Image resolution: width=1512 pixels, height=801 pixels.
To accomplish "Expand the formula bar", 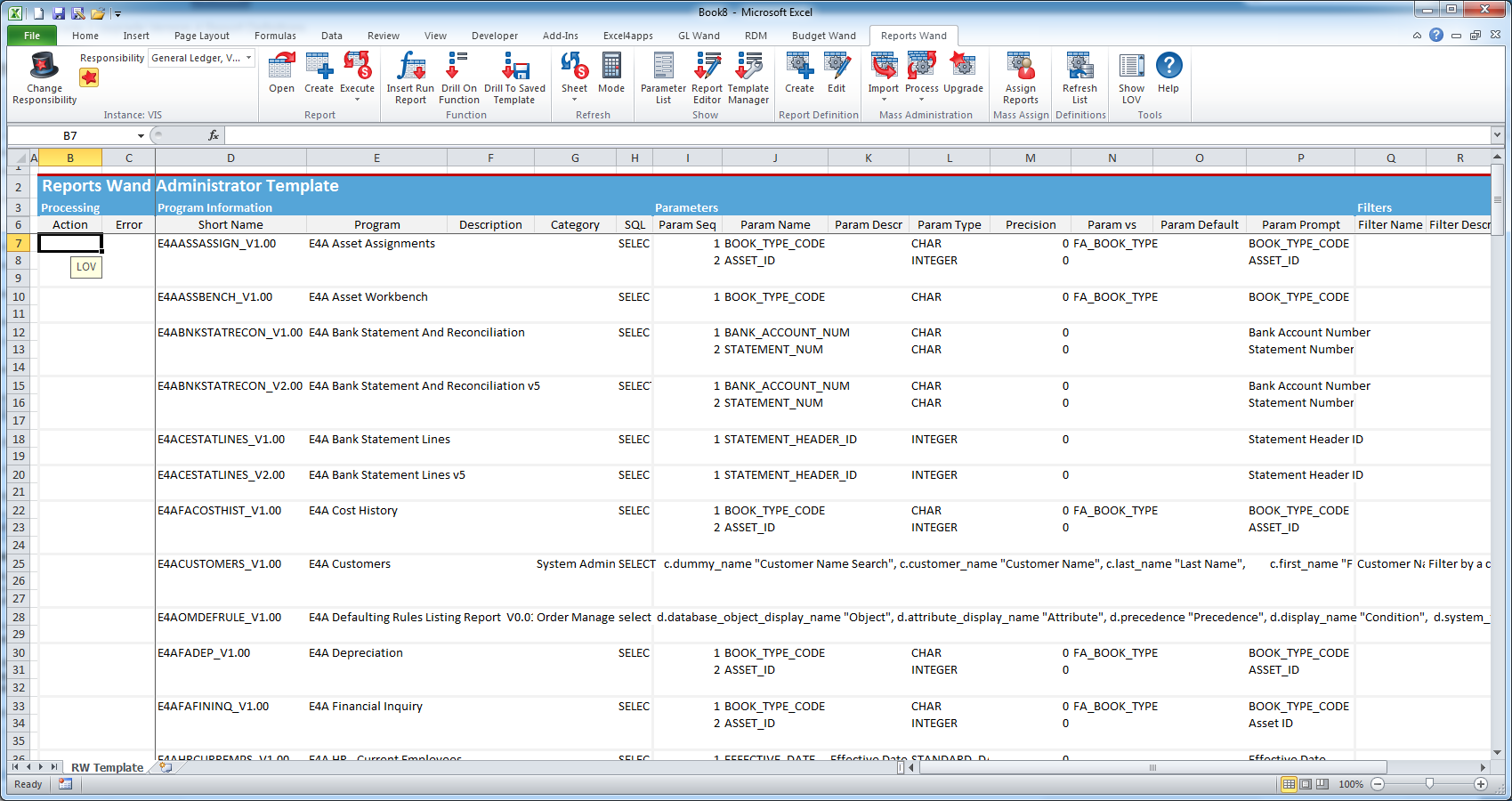I will [x=1497, y=135].
